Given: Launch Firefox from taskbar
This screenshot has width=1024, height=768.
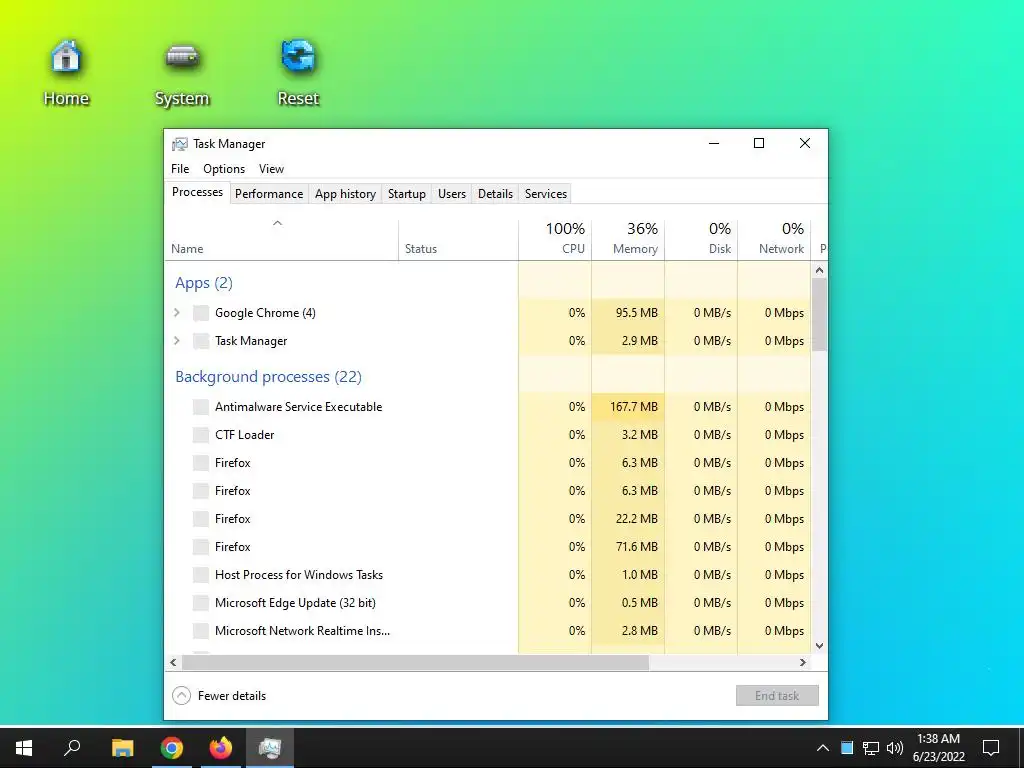Looking at the screenshot, I should point(221,748).
